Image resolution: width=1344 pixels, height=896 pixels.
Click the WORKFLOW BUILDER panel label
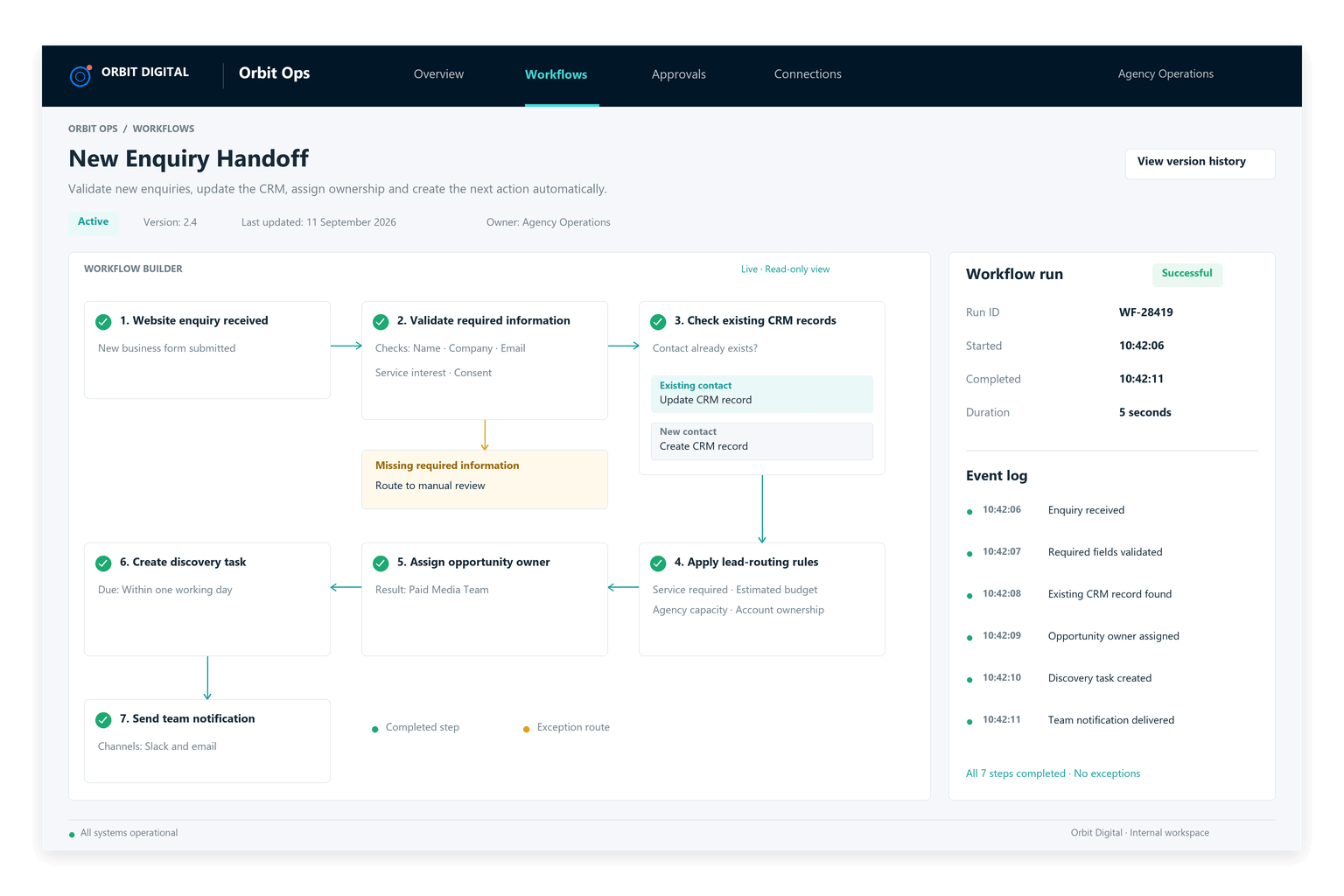point(133,269)
